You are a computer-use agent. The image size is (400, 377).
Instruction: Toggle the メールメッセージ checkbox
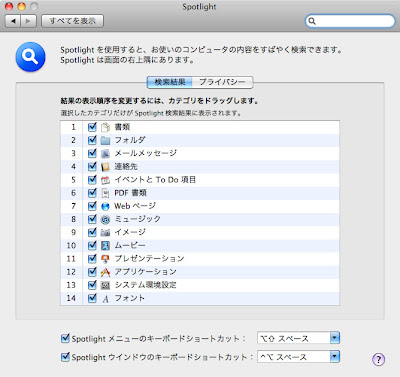(92, 153)
